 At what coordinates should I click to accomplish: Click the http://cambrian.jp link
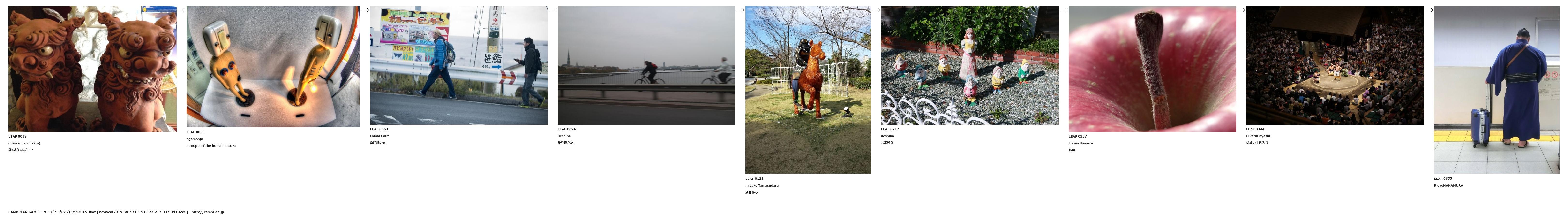pyautogui.click(x=208, y=212)
